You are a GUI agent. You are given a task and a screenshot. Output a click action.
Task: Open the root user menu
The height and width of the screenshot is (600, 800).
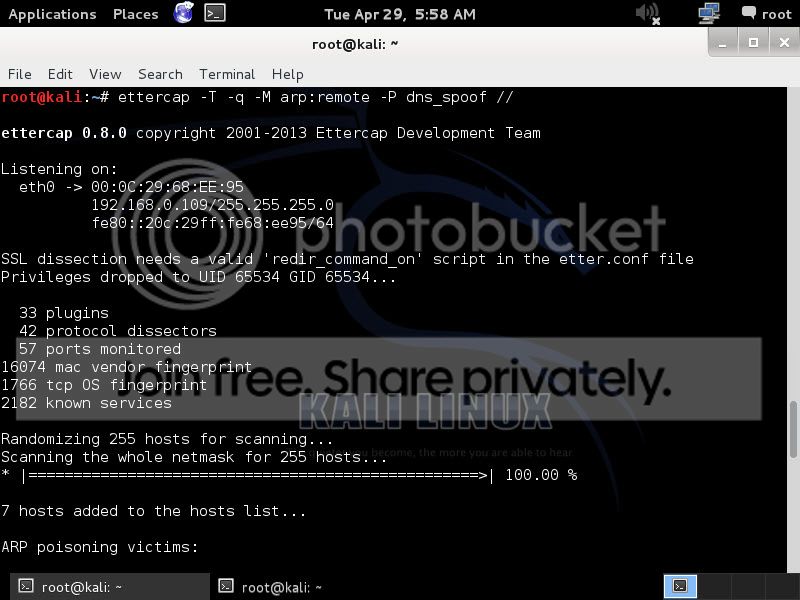click(766, 14)
